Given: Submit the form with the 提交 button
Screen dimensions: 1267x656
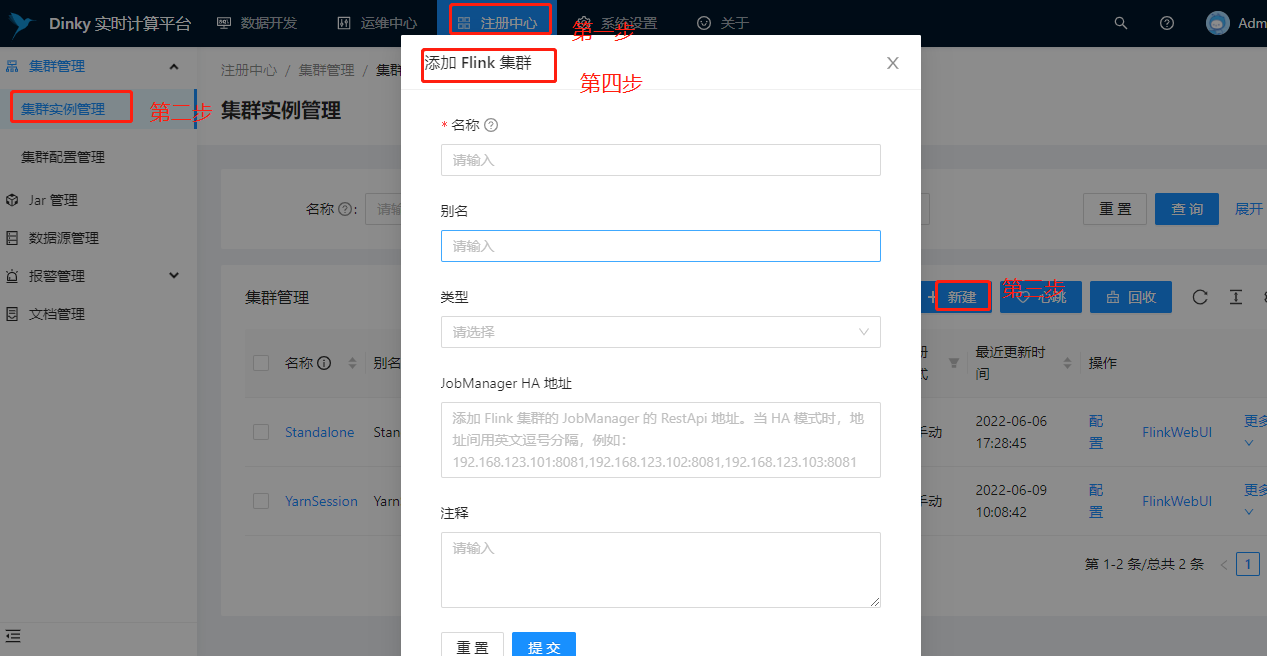Looking at the screenshot, I should [543, 645].
